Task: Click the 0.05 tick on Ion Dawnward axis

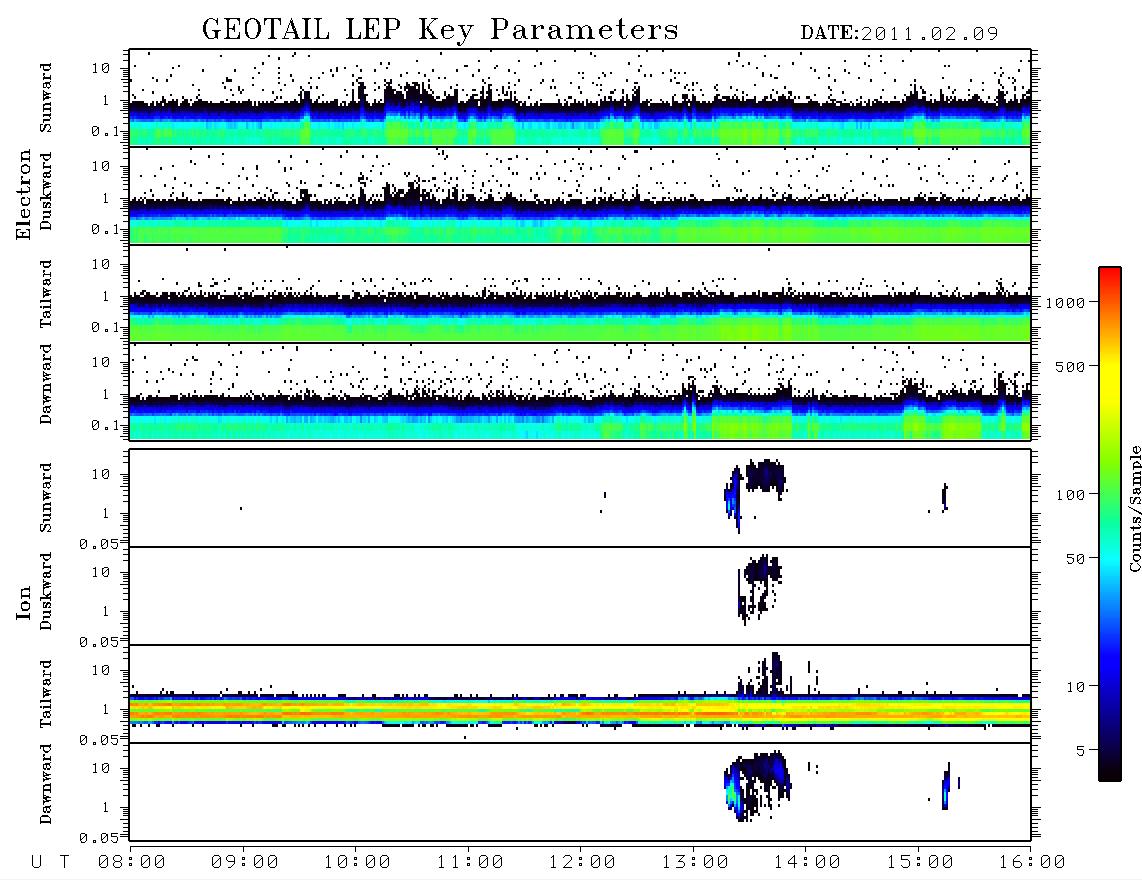Action: pos(98,838)
